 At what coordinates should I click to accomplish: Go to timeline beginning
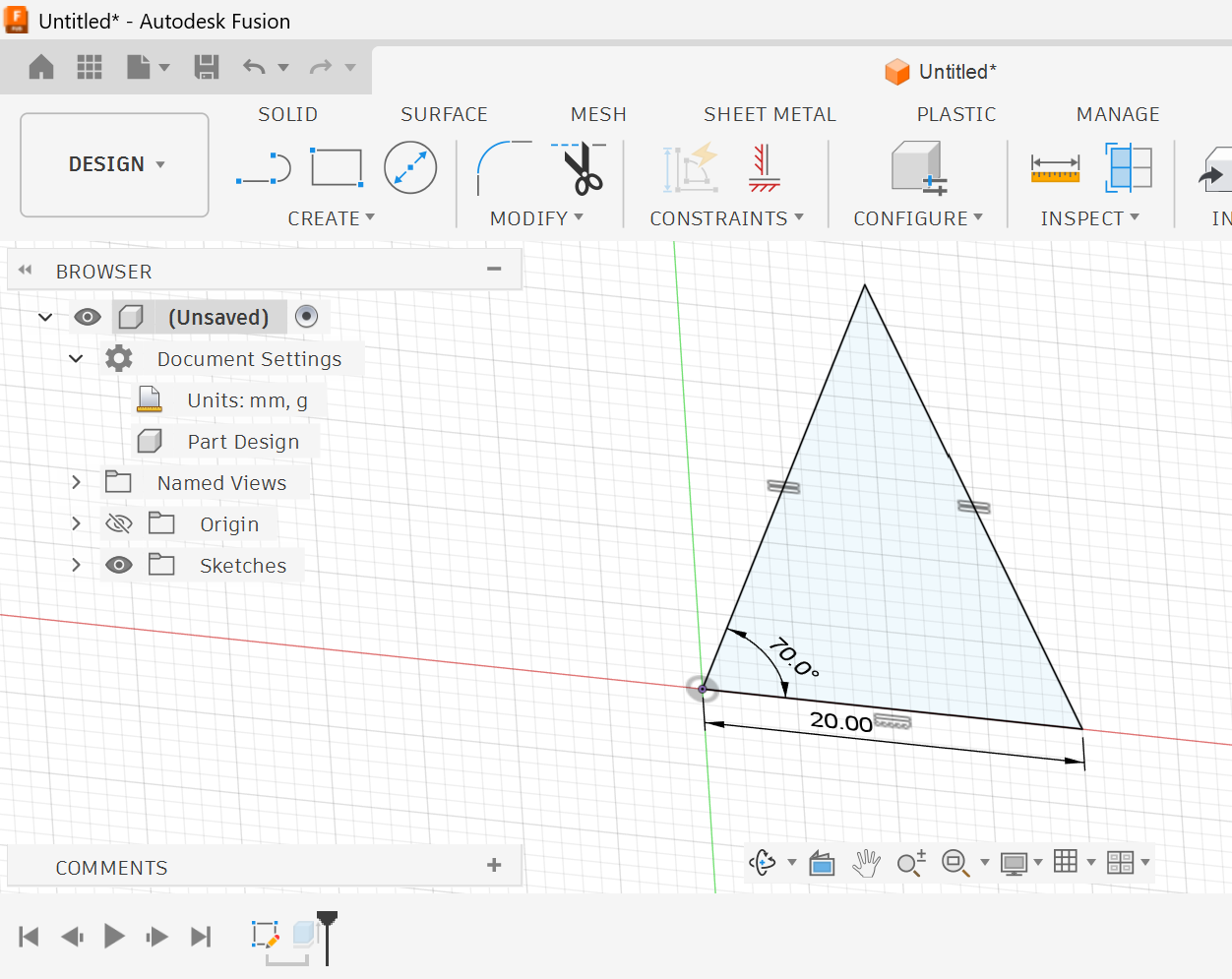(29, 936)
